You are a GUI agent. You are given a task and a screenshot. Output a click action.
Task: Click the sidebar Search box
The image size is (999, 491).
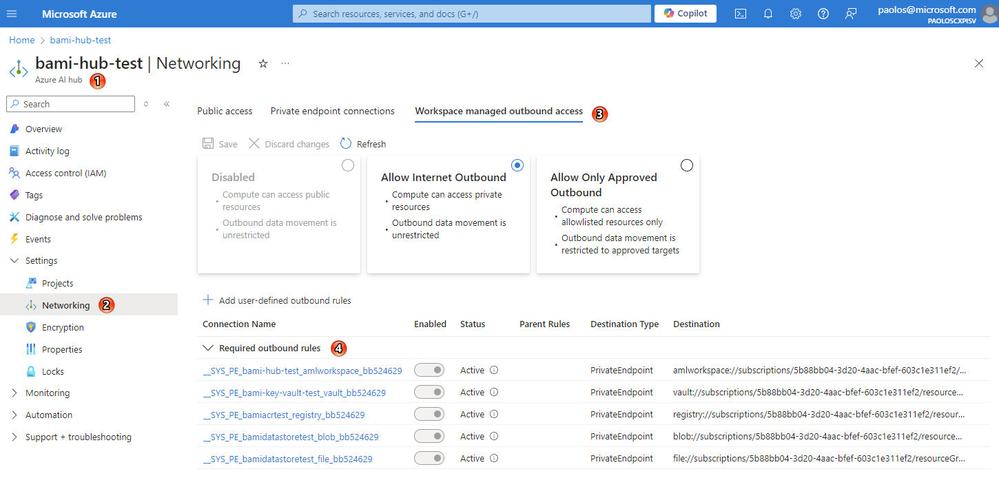[71, 104]
